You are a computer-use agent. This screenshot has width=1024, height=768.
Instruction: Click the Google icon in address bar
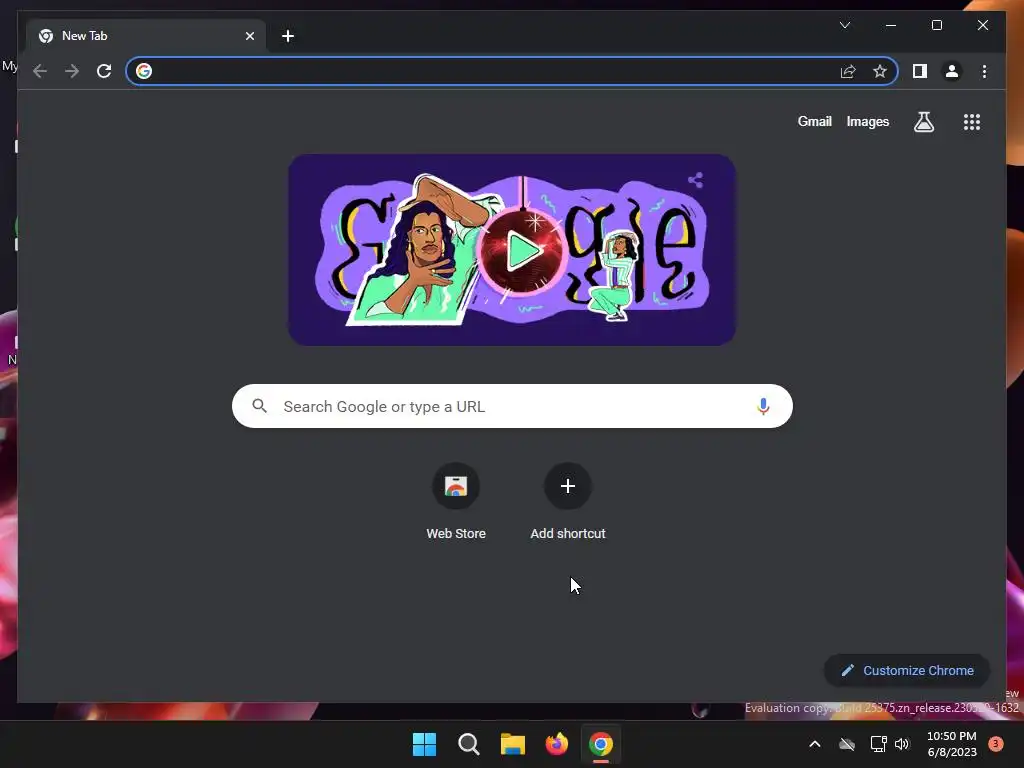click(x=144, y=71)
